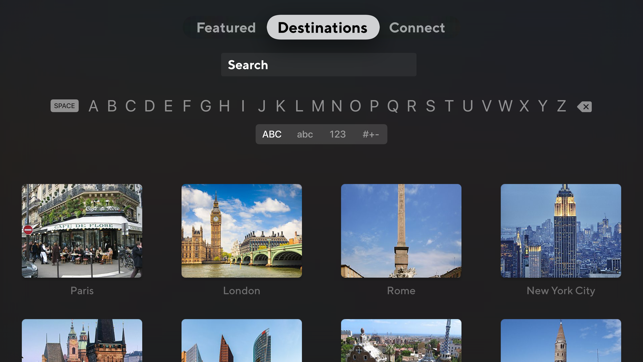Tap the SPACE key on keyboard
643x362 pixels.
64,106
